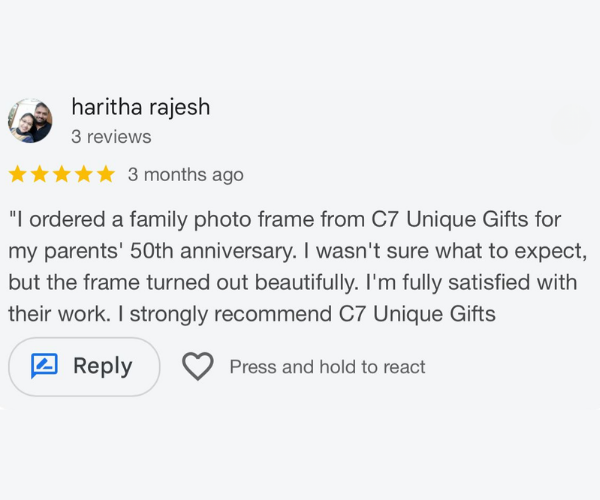The image size is (600, 500).
Task: Click the blue message icon inside Reply
Action: [x=44, y=367]
